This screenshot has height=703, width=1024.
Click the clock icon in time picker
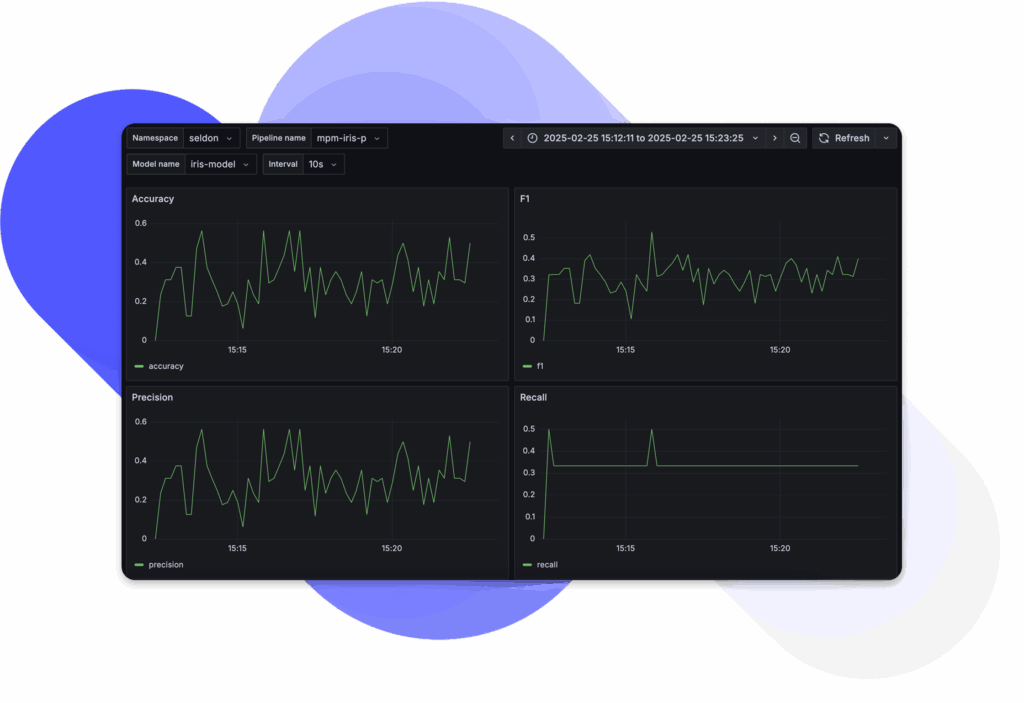(533, 138)
